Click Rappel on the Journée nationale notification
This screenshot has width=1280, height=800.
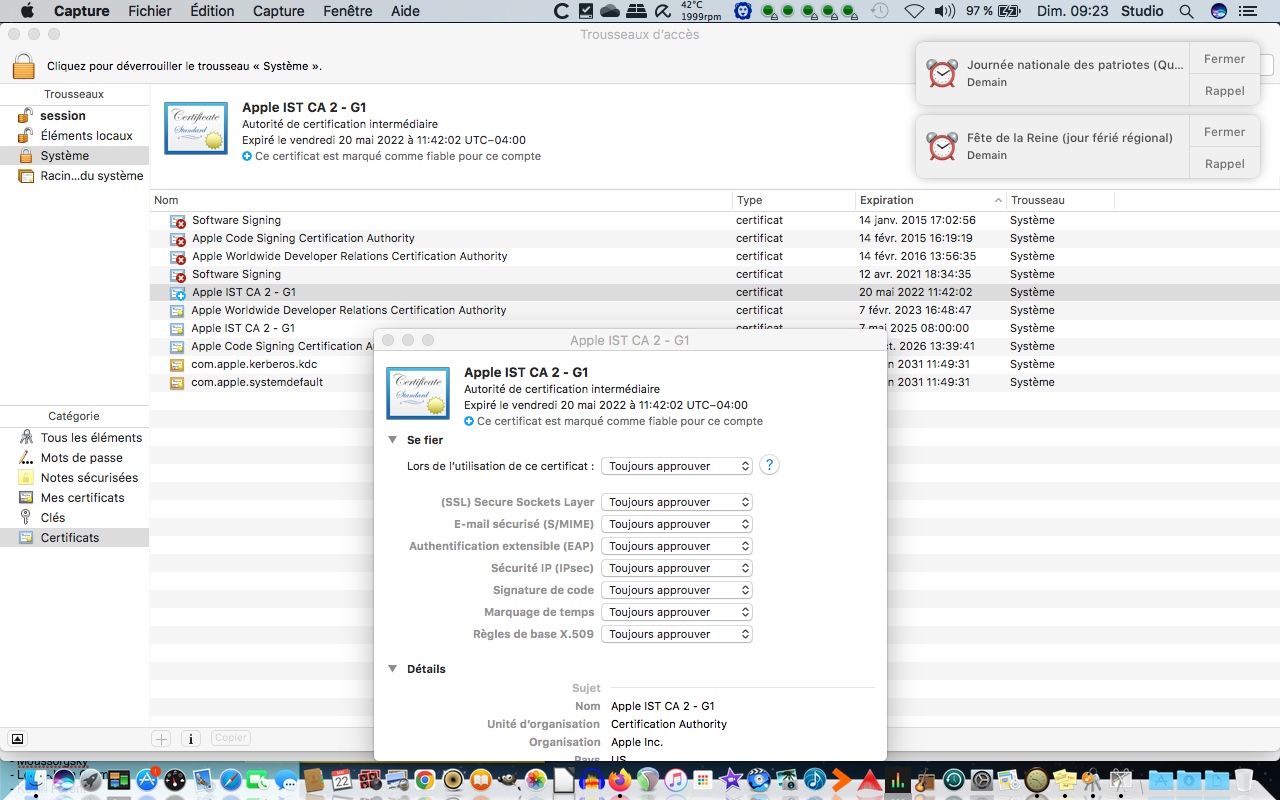(x=1224, y=91)
